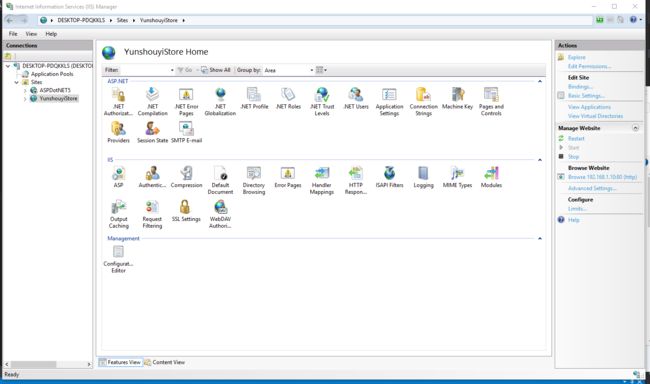Open WebDAV Authoring Rules feature
This screenshot has height=384, width=650.
220,214
